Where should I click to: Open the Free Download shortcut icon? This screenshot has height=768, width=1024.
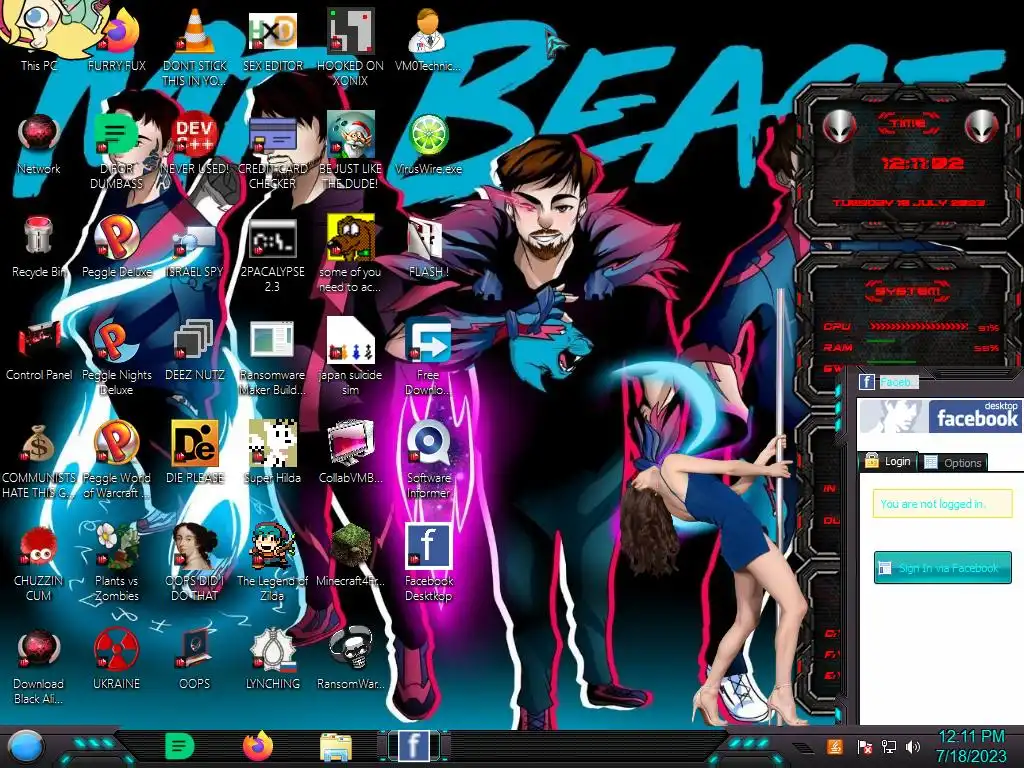428,357
